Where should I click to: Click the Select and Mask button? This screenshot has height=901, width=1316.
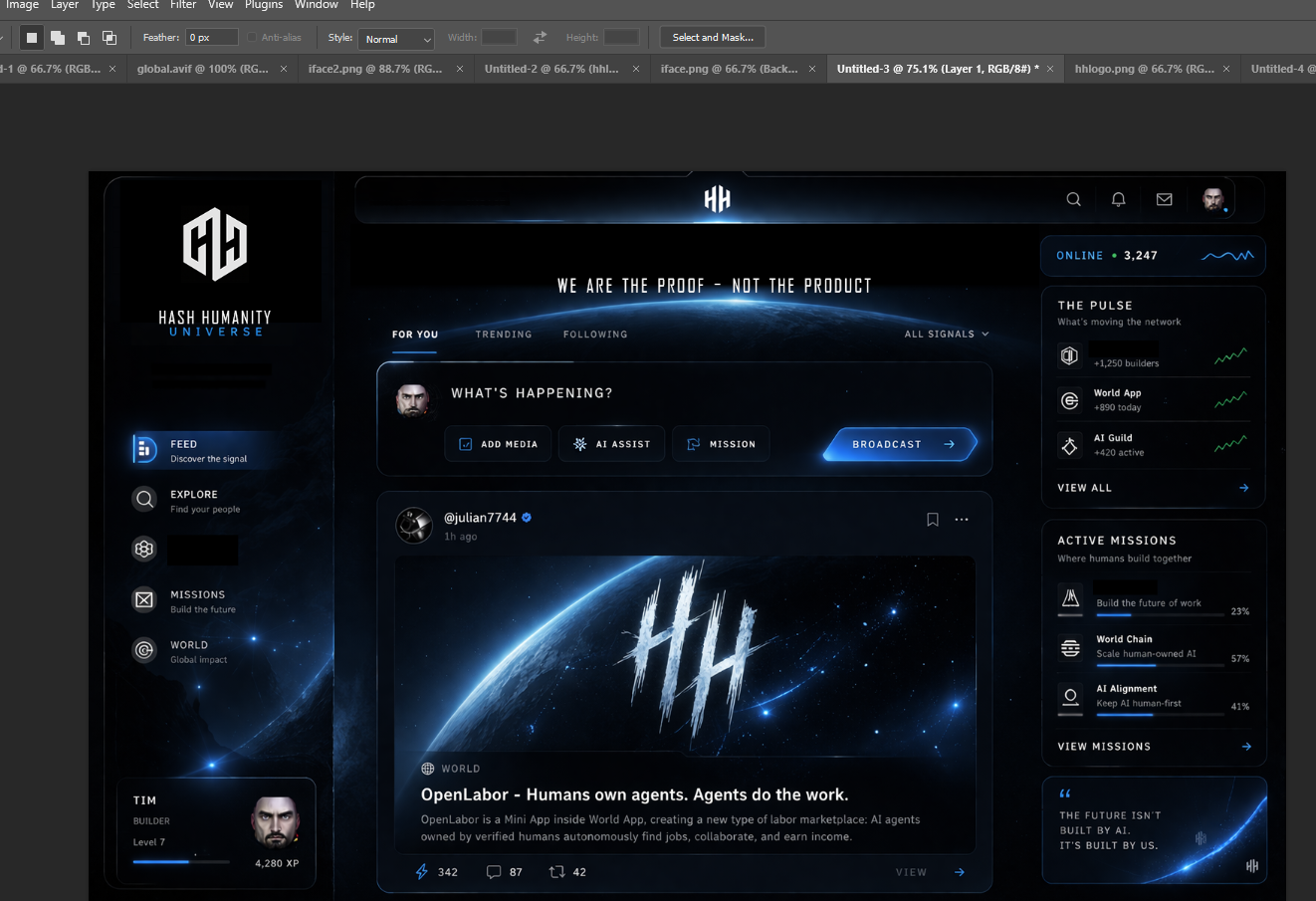tap(713, 38)
